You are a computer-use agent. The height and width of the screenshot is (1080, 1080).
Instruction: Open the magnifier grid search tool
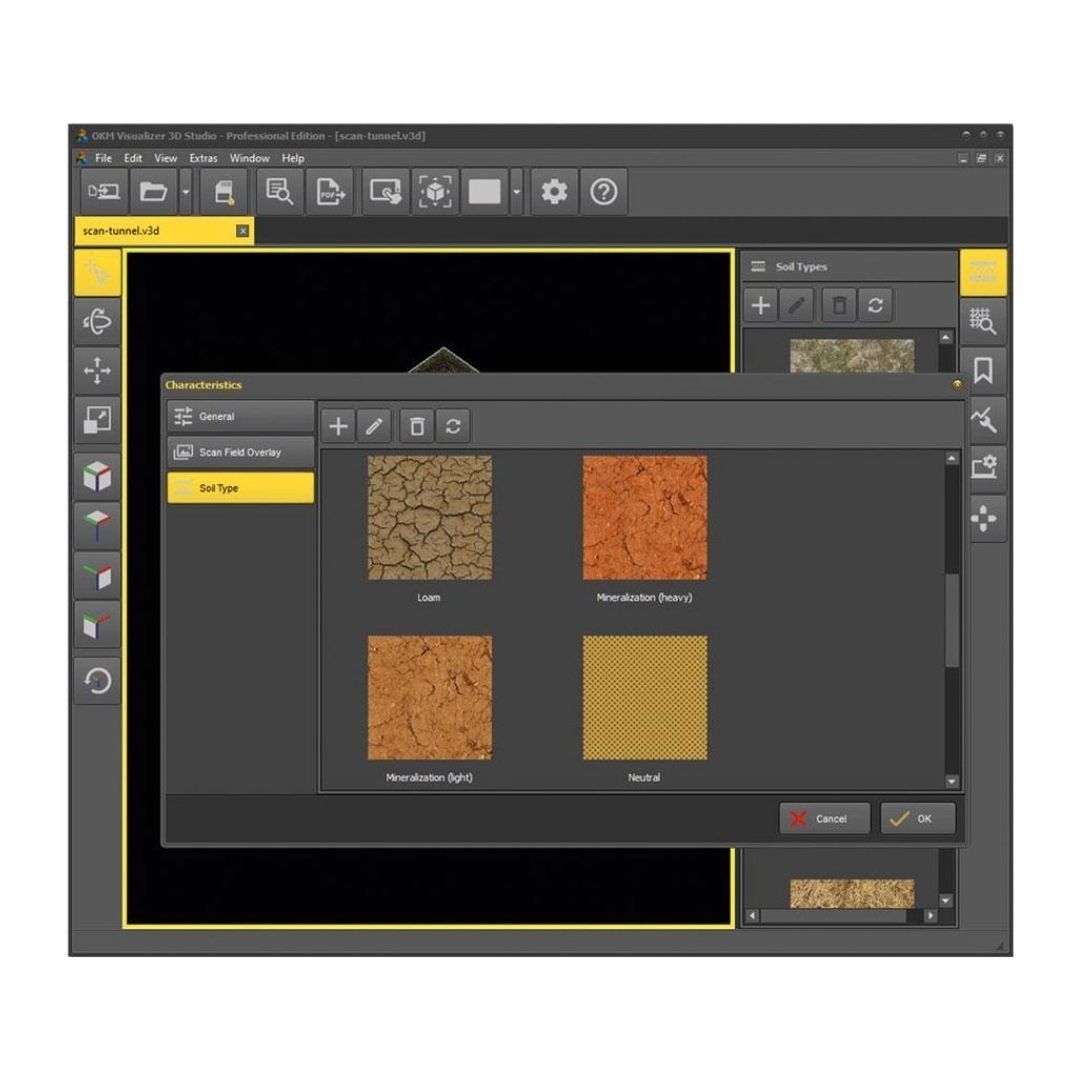coord(984,322)
